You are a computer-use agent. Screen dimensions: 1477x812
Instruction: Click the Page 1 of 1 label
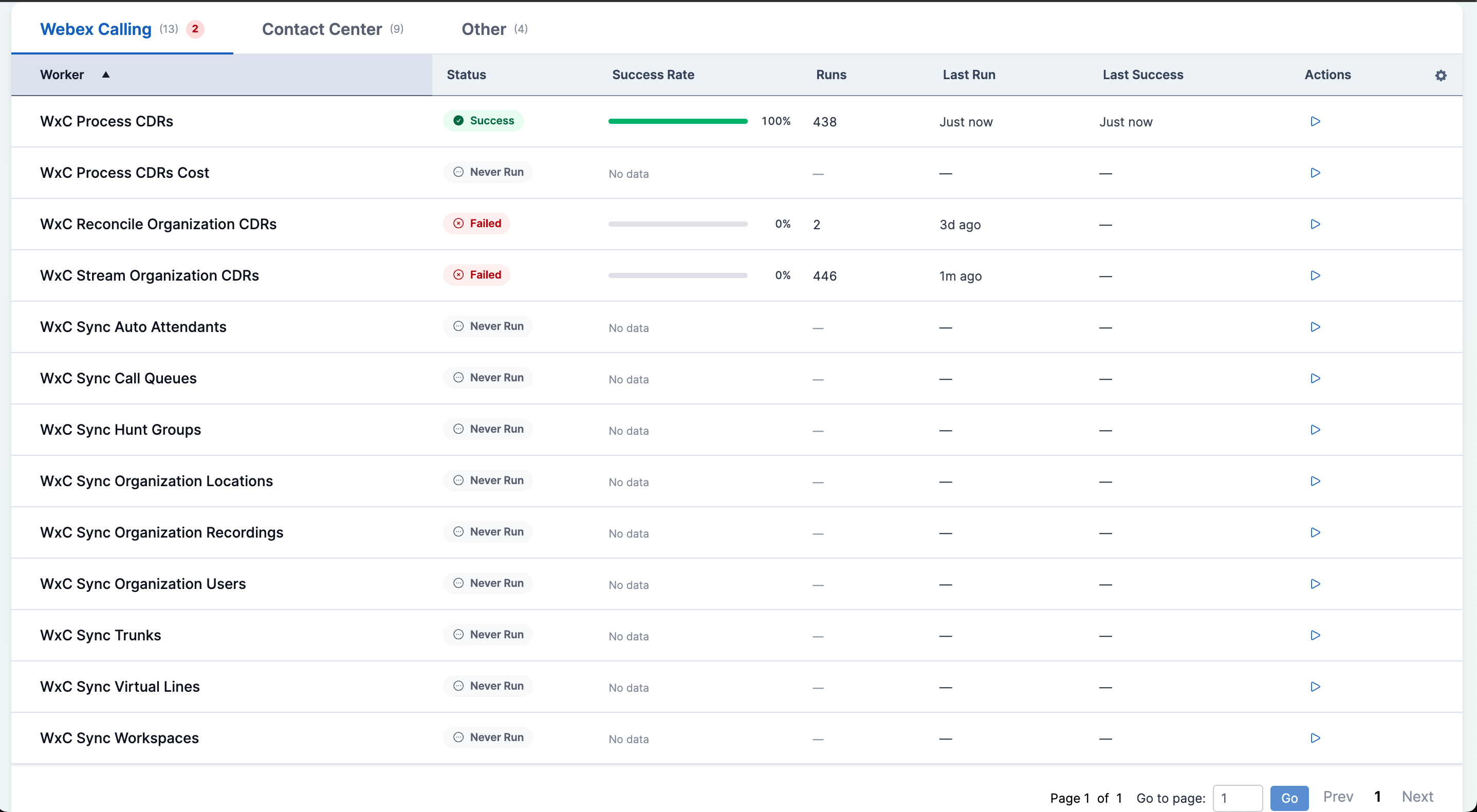point(1086,798)
